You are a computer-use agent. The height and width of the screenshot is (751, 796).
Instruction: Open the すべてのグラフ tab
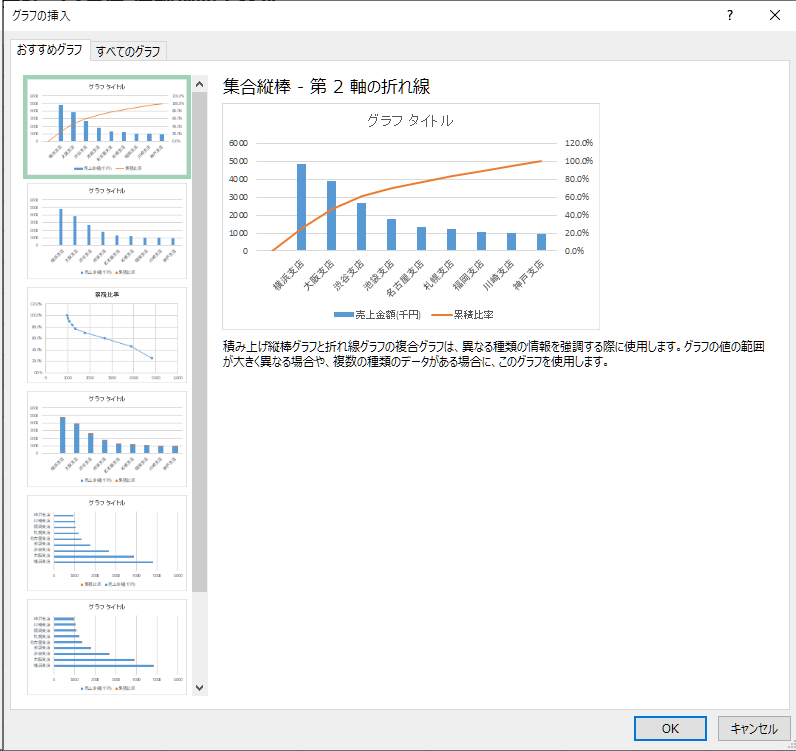[x=130, y=51]
